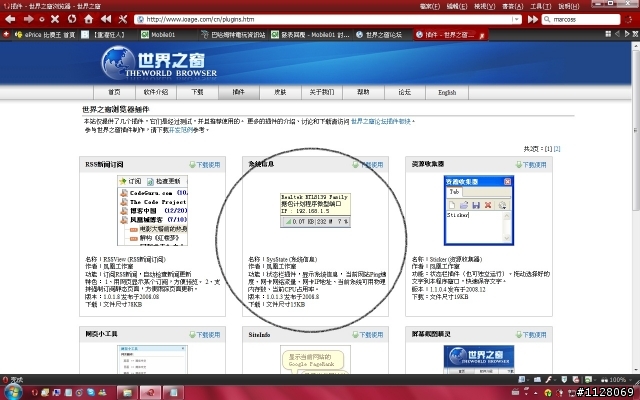
Task: Open the 書簽(A) menu
Action: pos(512,6)
